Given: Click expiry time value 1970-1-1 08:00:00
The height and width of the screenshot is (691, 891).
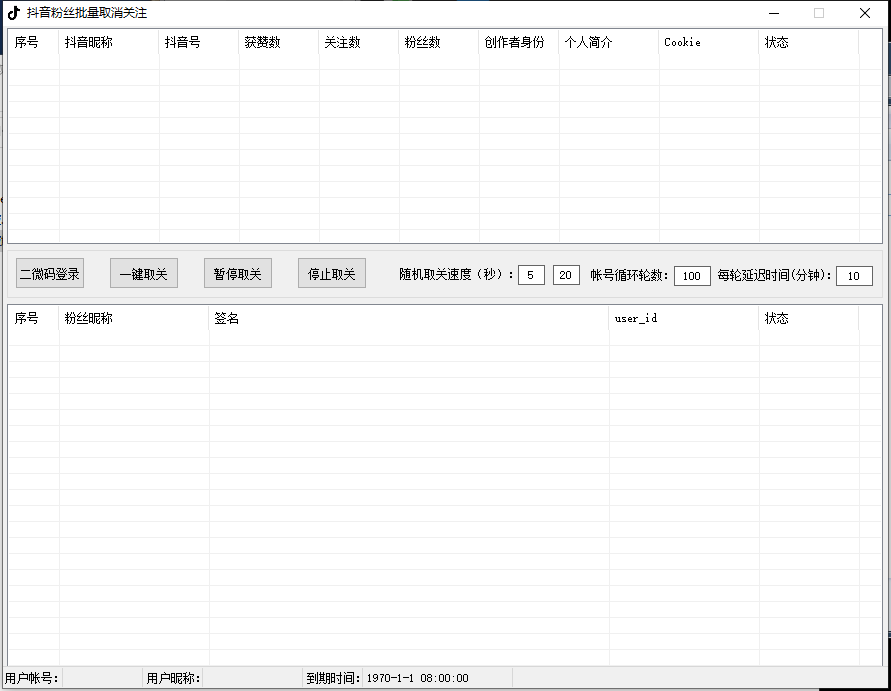Looking at the screenshot, I should (418, 678).
